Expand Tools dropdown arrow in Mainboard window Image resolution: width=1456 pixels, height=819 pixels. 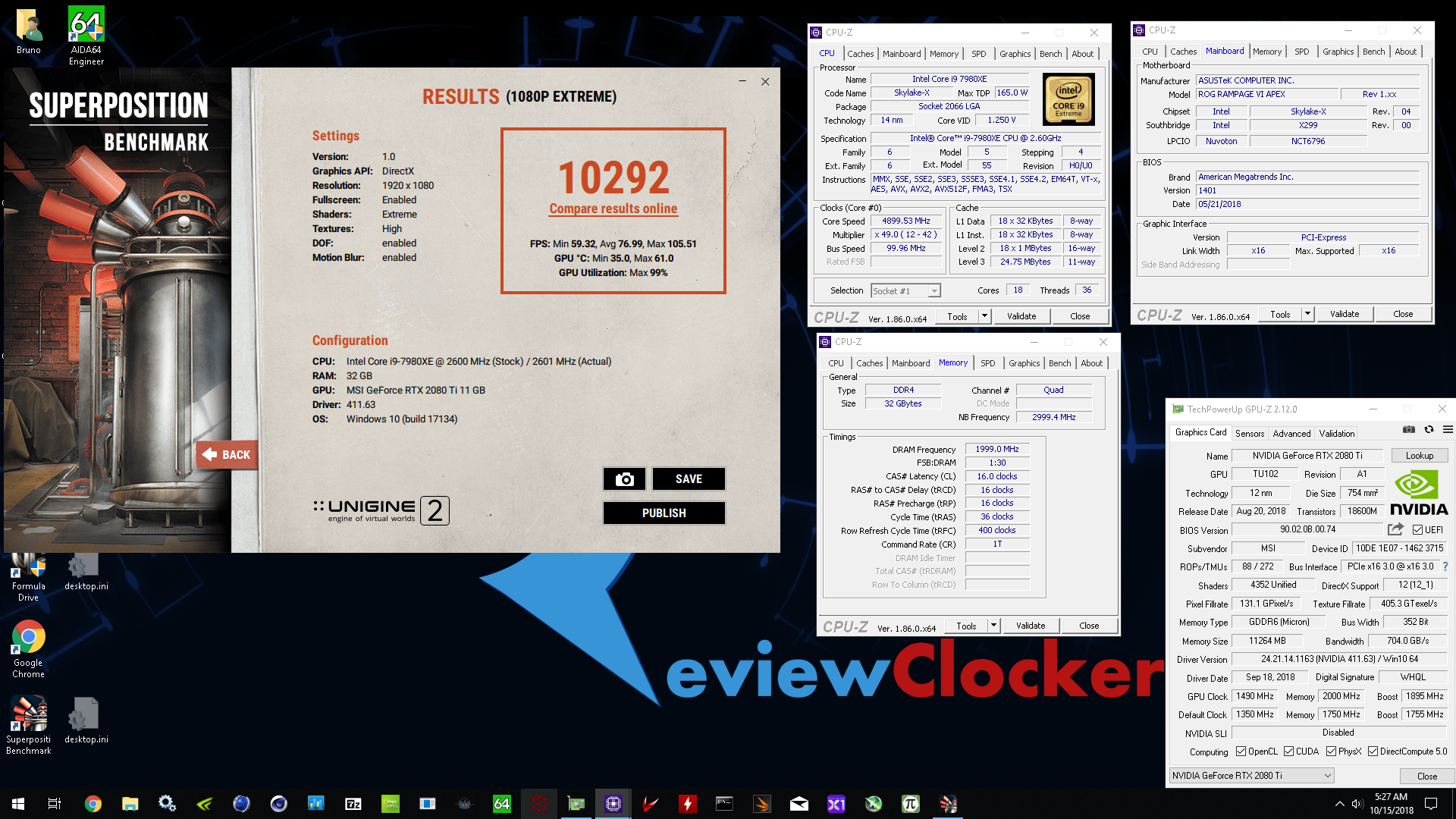1307,314
